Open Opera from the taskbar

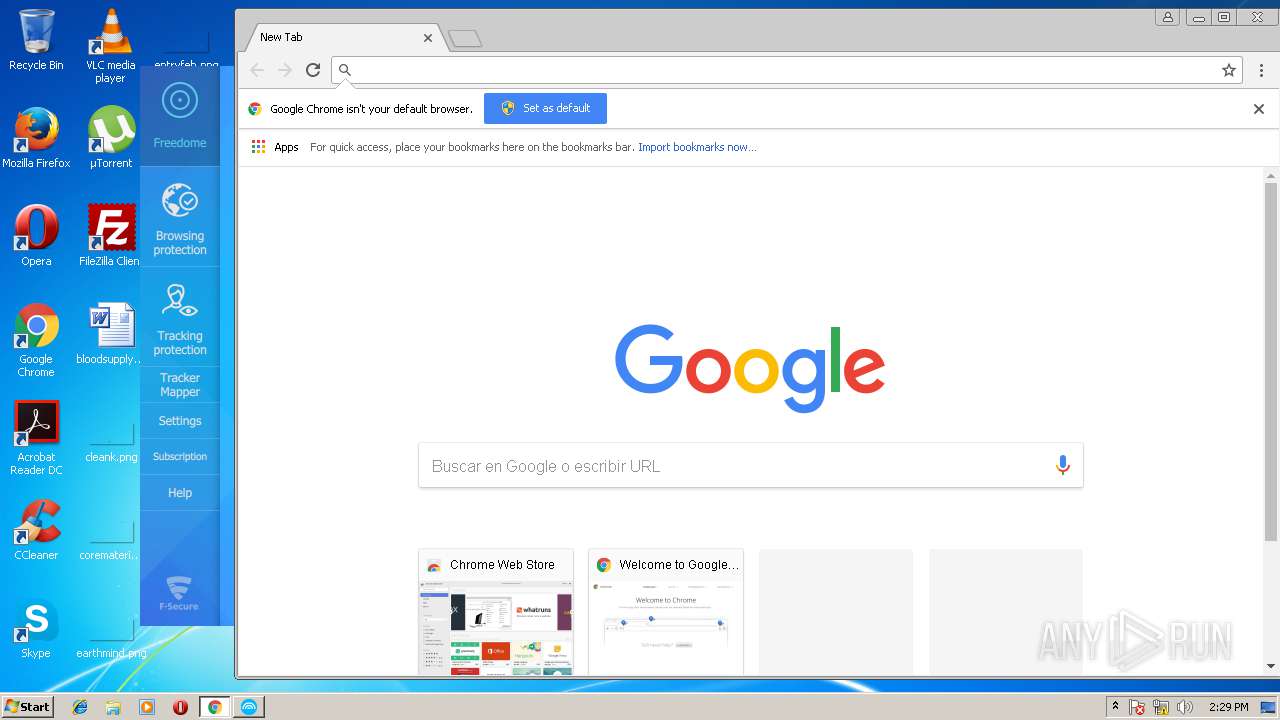pos(180,707)
